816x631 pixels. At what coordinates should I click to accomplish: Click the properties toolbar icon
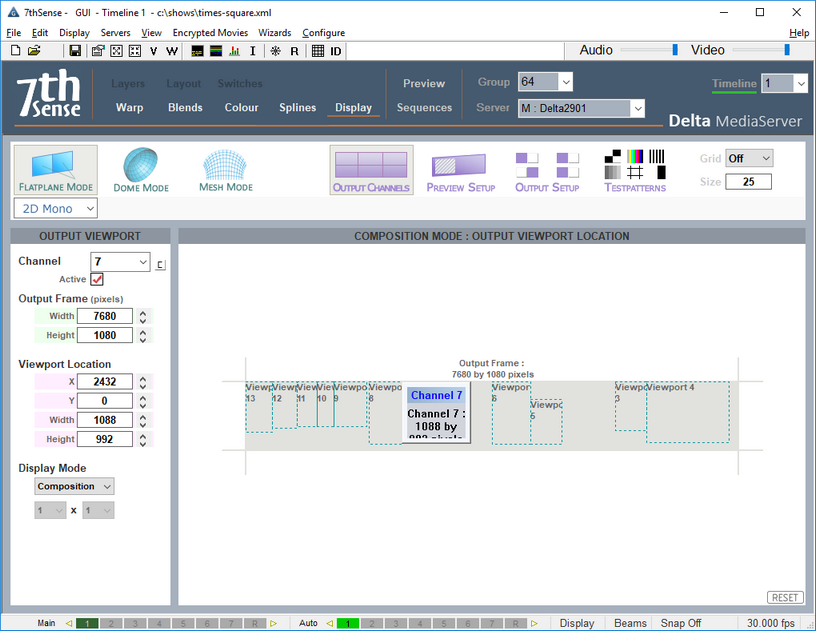pos(98,51)
